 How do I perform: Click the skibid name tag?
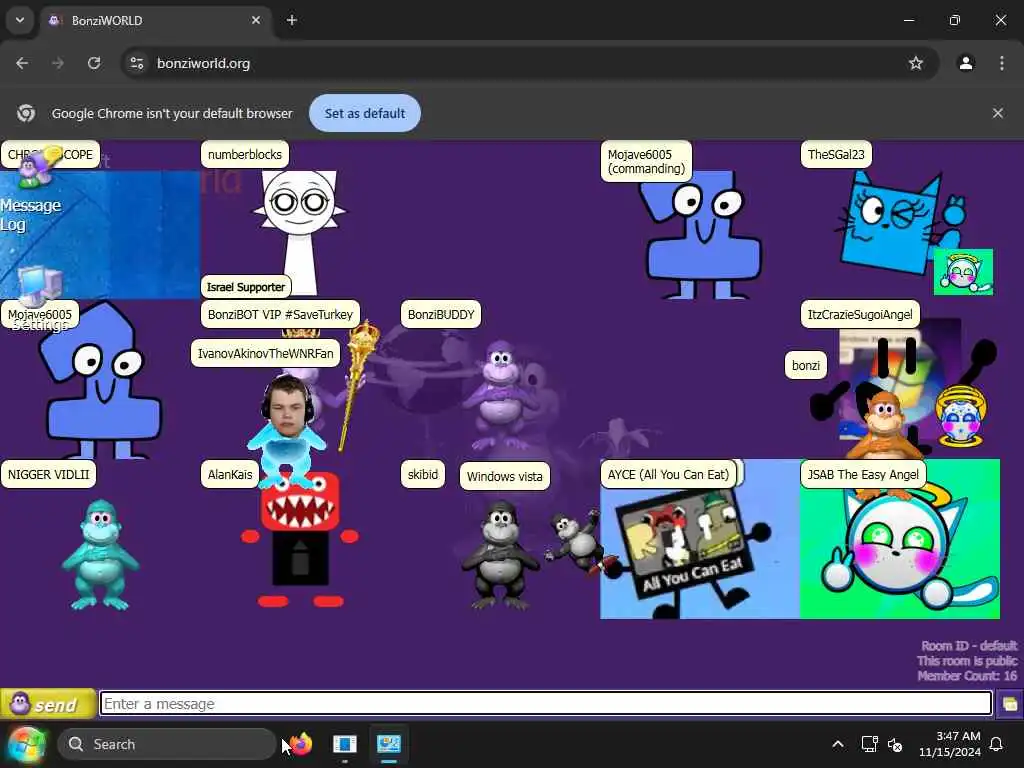click(423, 474)
